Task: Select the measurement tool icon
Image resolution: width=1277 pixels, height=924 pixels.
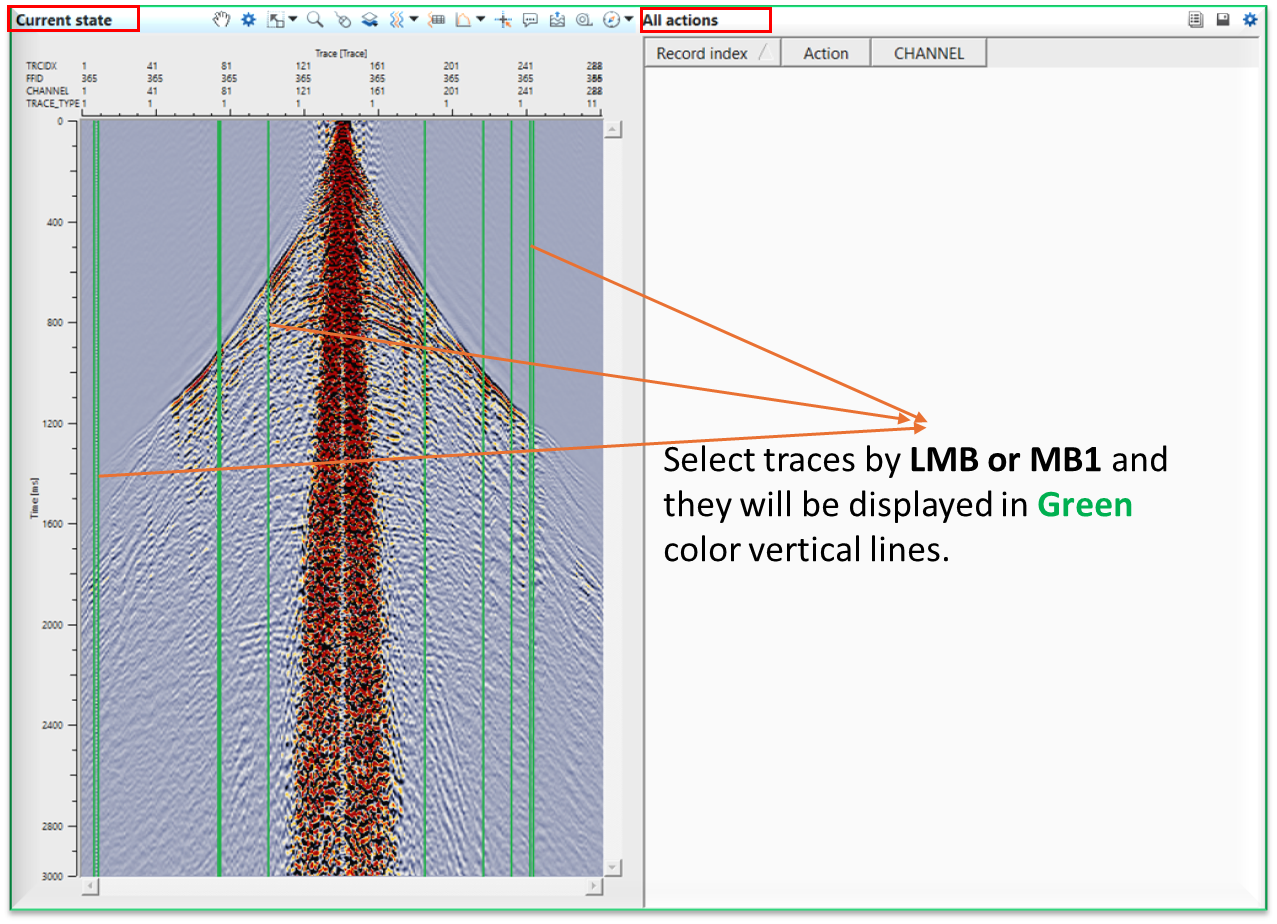Action: click(x=583, y=19)
